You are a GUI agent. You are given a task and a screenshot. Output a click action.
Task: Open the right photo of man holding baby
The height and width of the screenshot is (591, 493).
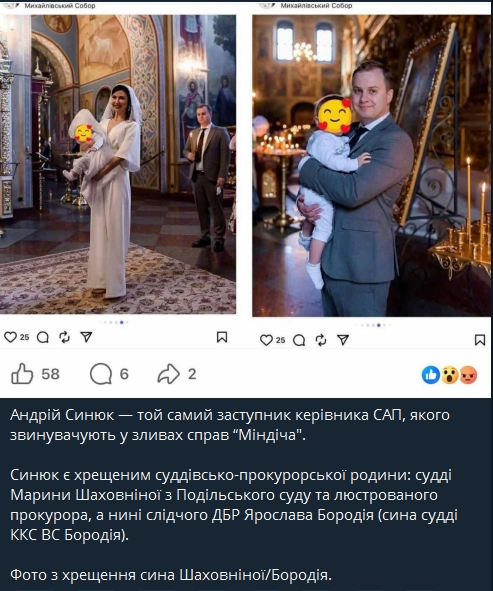point(372,166)
